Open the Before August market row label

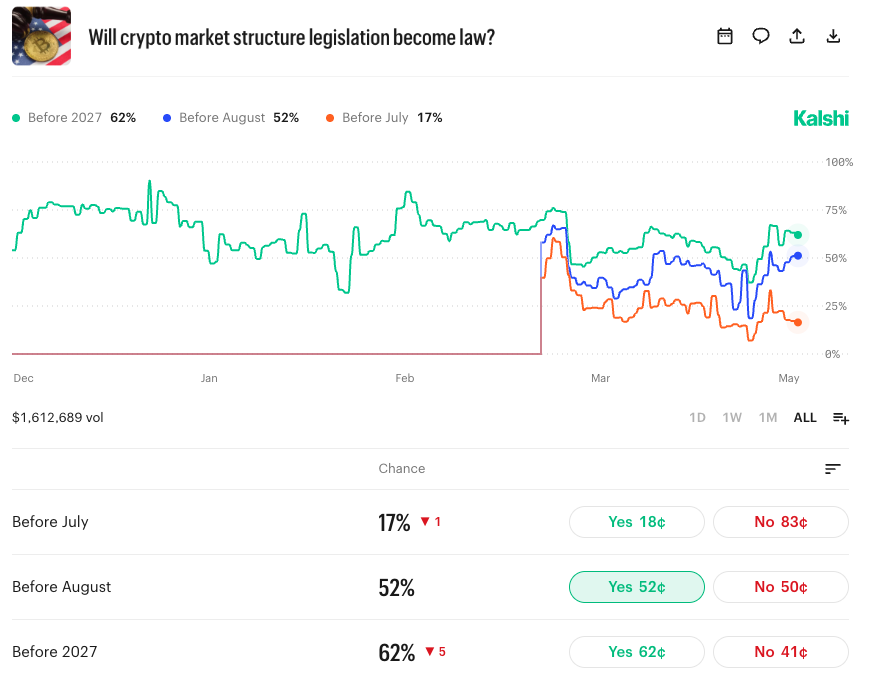(x=62, y=587)
